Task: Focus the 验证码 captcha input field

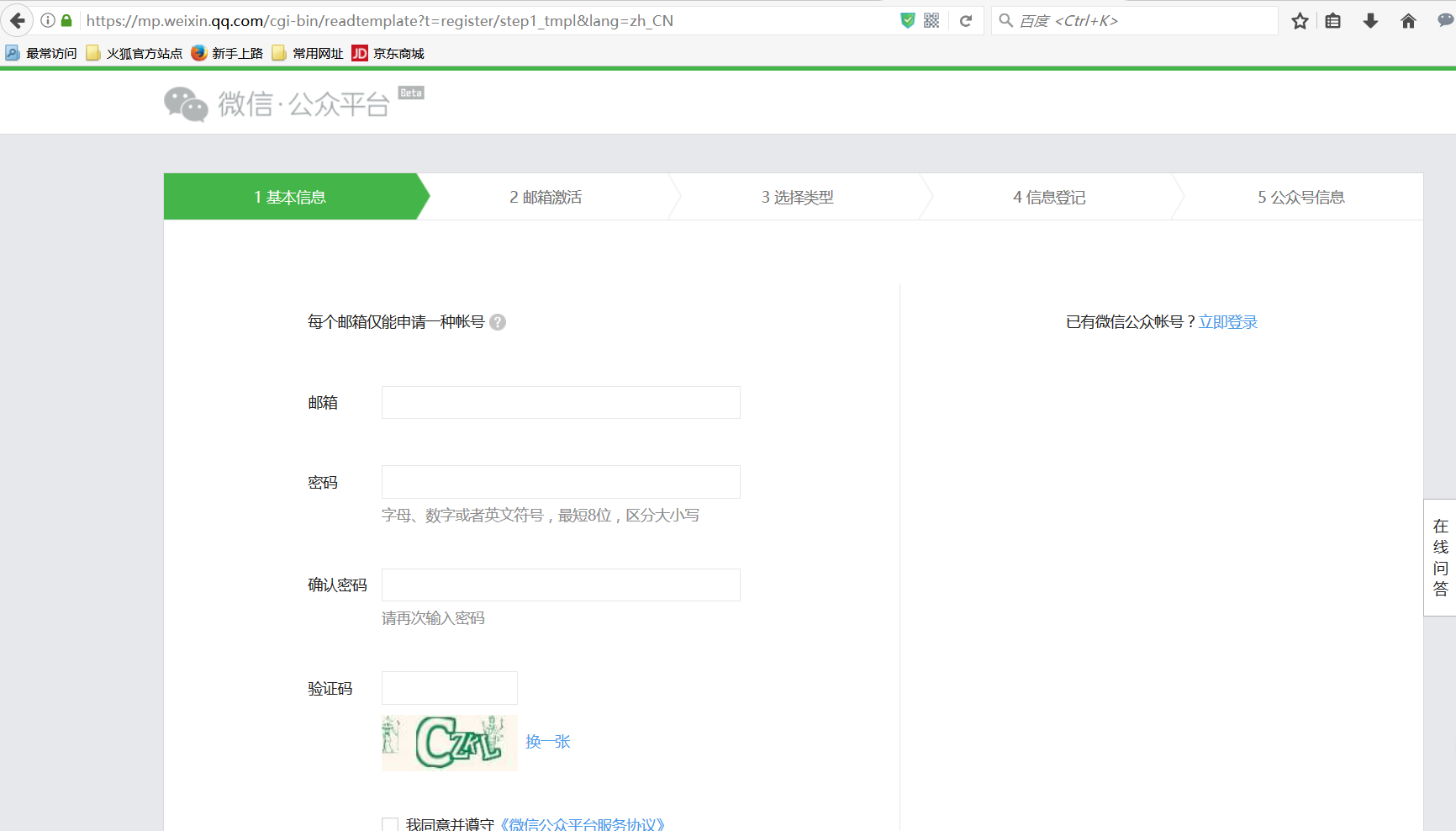Action: coord(450,688)
